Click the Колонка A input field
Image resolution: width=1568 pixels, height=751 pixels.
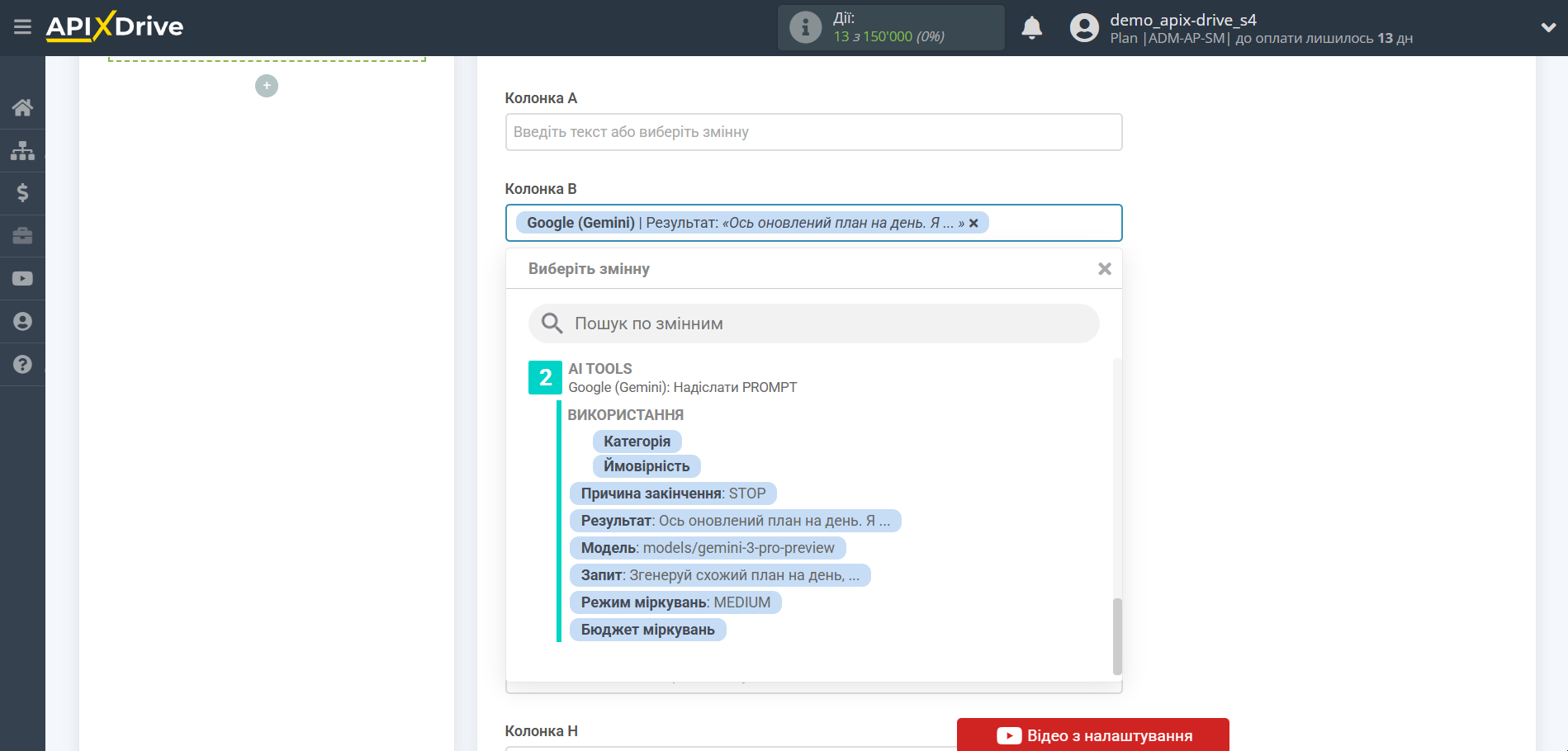click(x=813, y=132)
